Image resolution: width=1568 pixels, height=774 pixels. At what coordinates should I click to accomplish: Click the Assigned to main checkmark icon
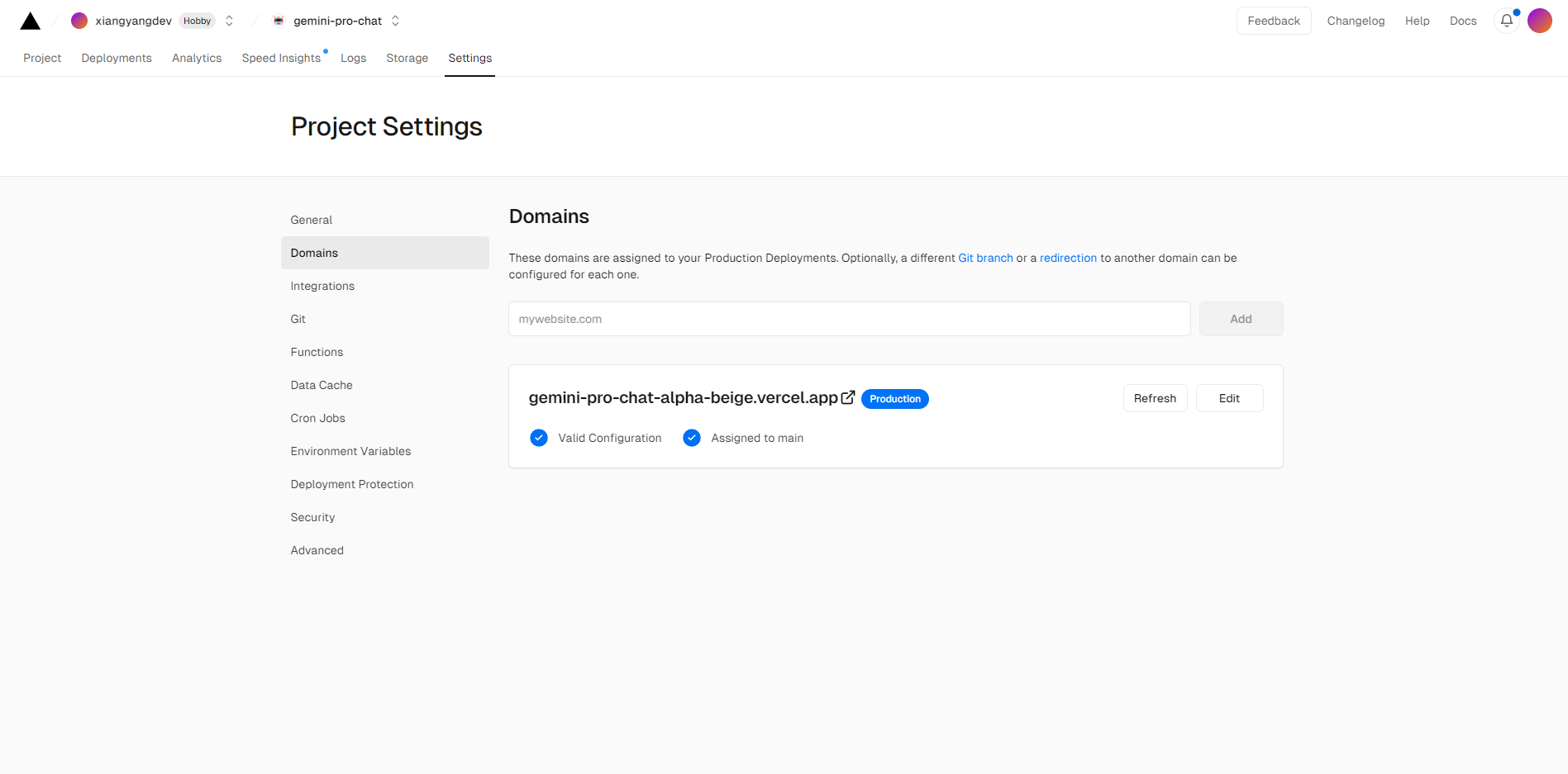click(692, 438)
